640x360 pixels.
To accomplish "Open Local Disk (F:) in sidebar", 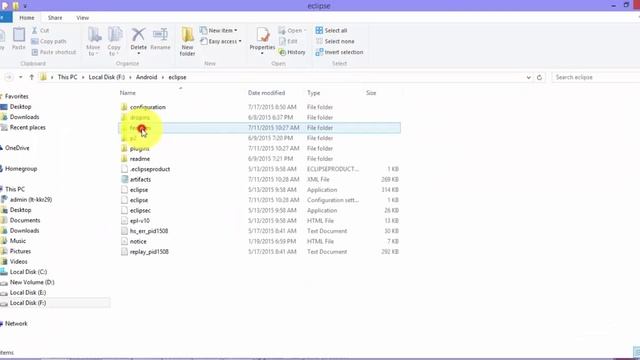I will coord(28,303).
